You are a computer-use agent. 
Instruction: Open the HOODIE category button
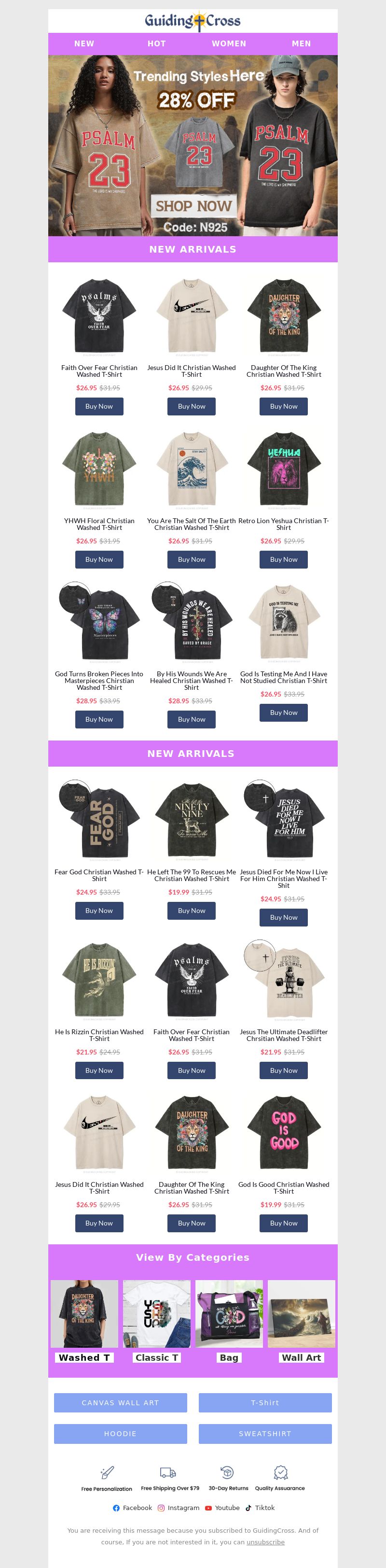pyautogui.click(x=120, y=1434)
